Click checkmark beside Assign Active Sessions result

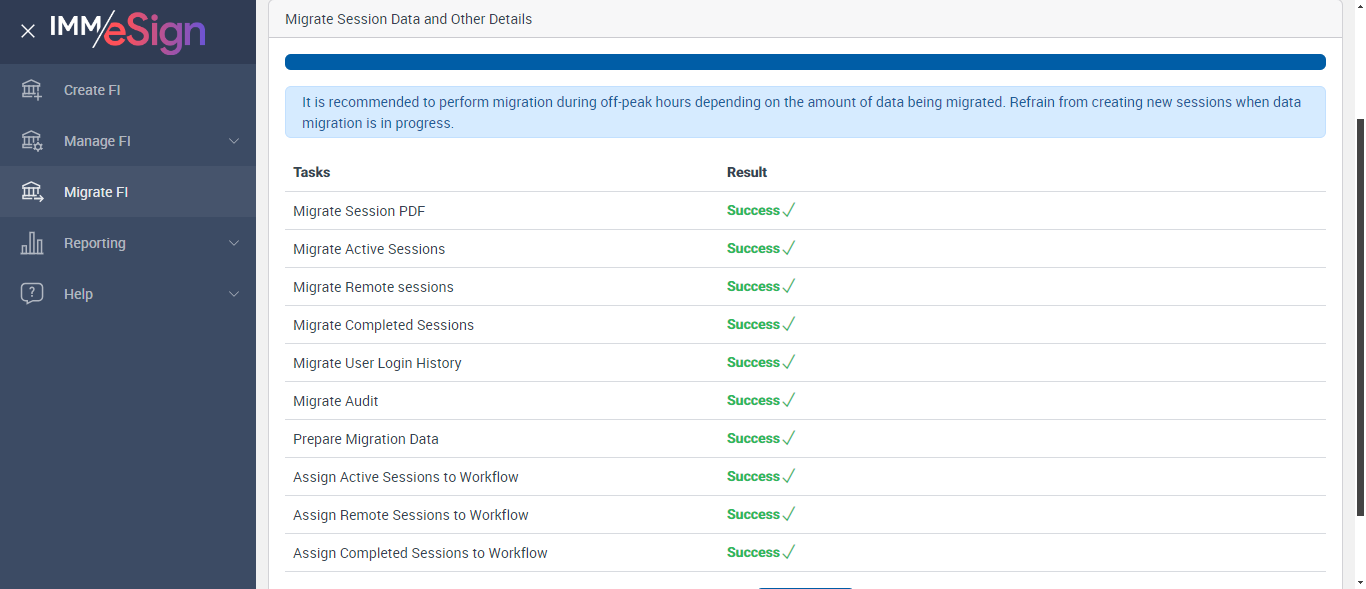(789, 476)
